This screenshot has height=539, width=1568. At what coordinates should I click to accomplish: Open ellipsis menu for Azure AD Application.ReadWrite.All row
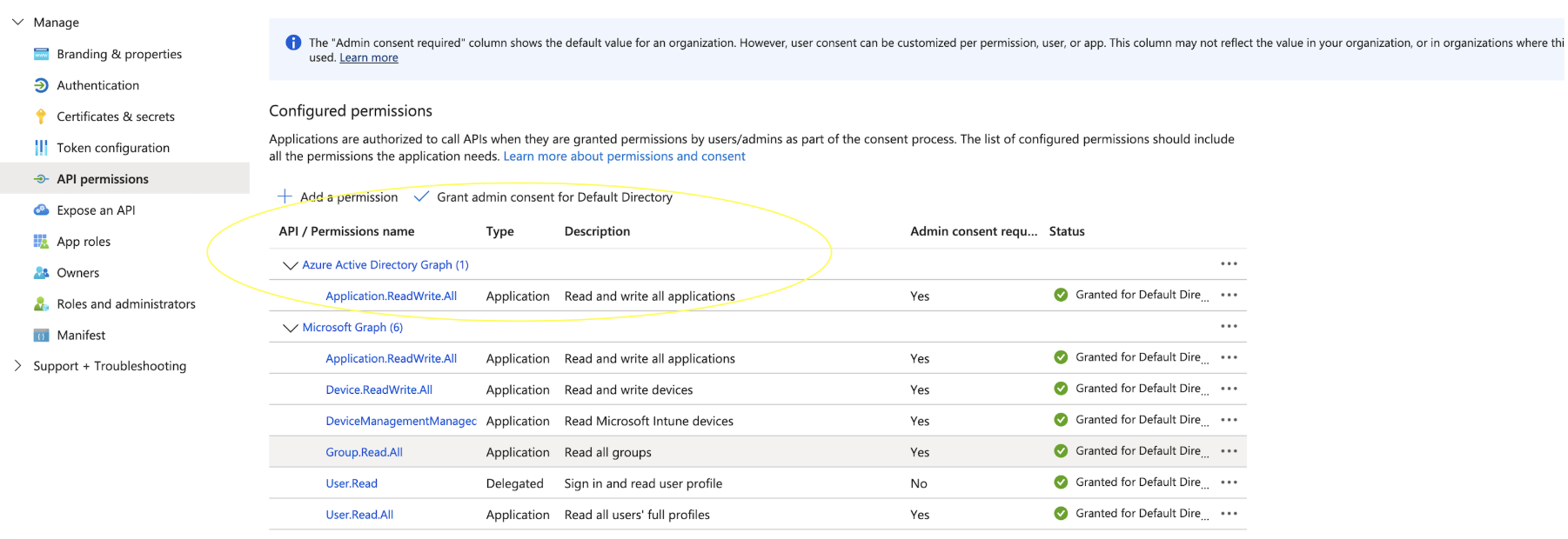(x=1229, y=295)
